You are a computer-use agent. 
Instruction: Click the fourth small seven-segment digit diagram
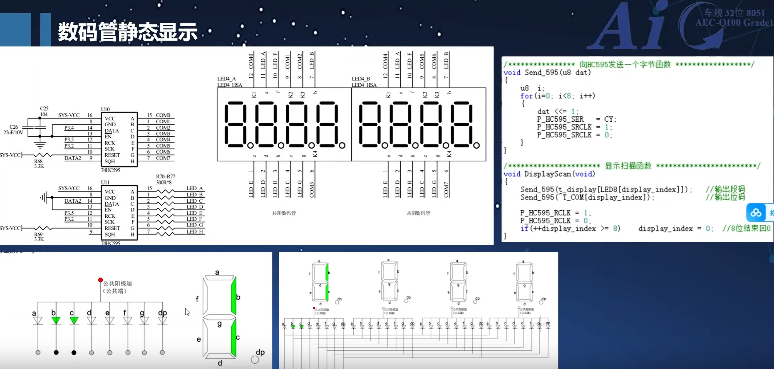pos(524,282)
